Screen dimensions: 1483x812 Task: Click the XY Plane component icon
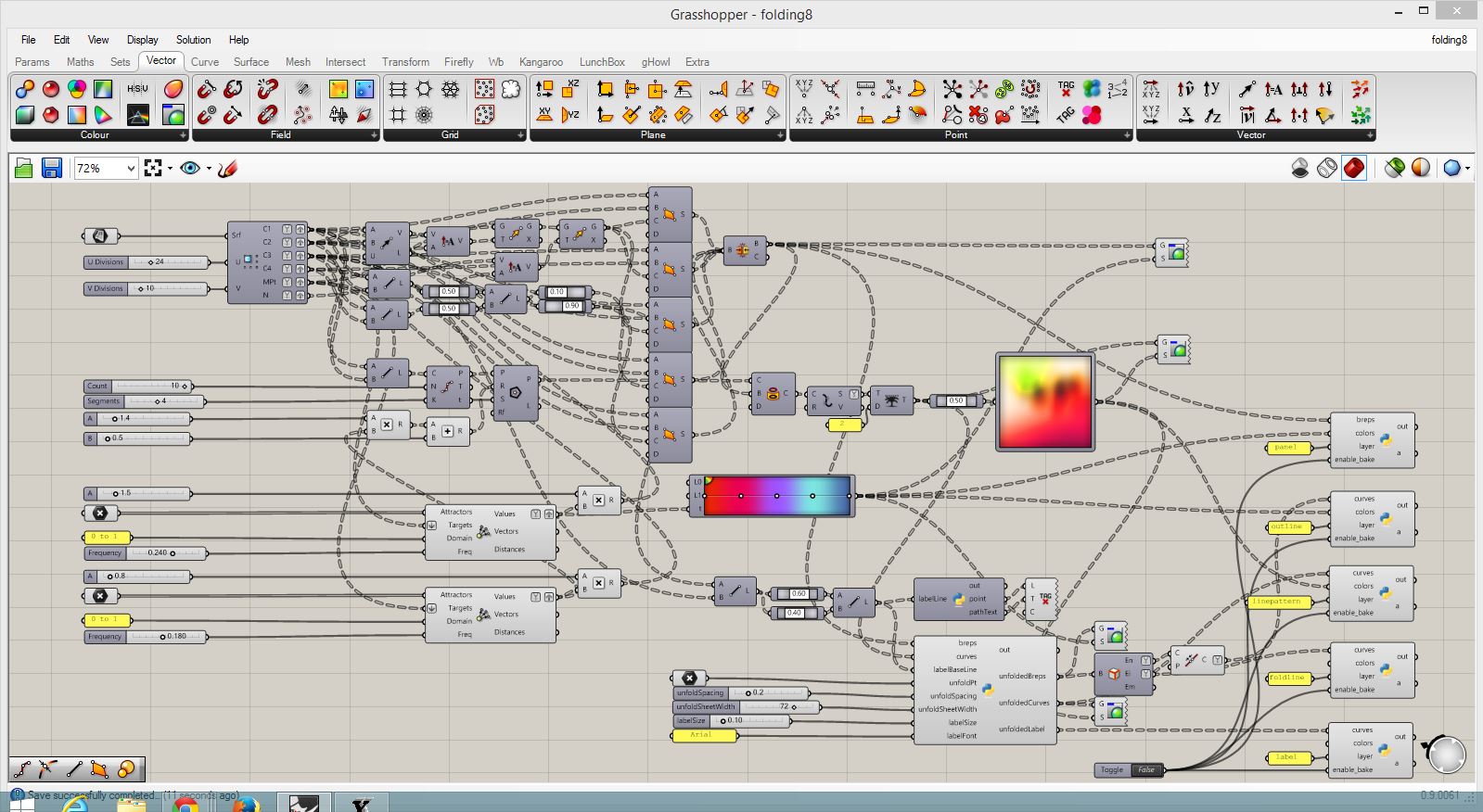coord(544,115)
